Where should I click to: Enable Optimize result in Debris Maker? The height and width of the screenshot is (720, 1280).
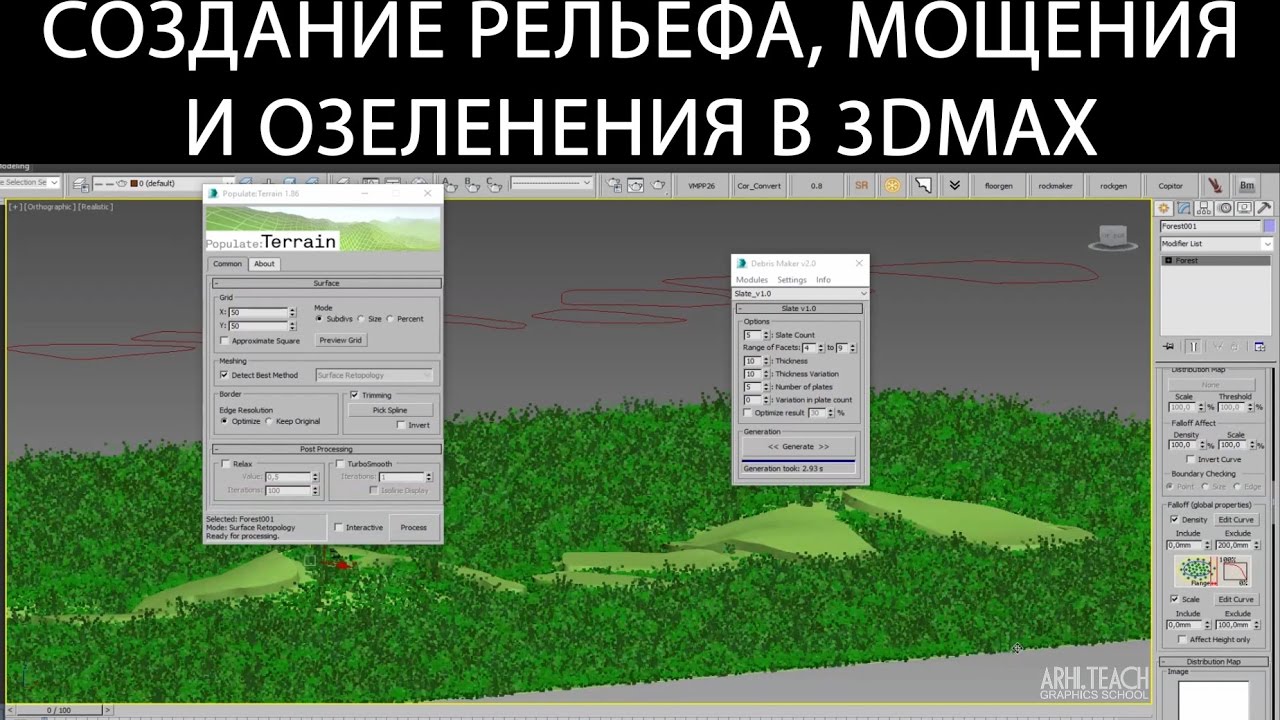(x=748, y=412)
